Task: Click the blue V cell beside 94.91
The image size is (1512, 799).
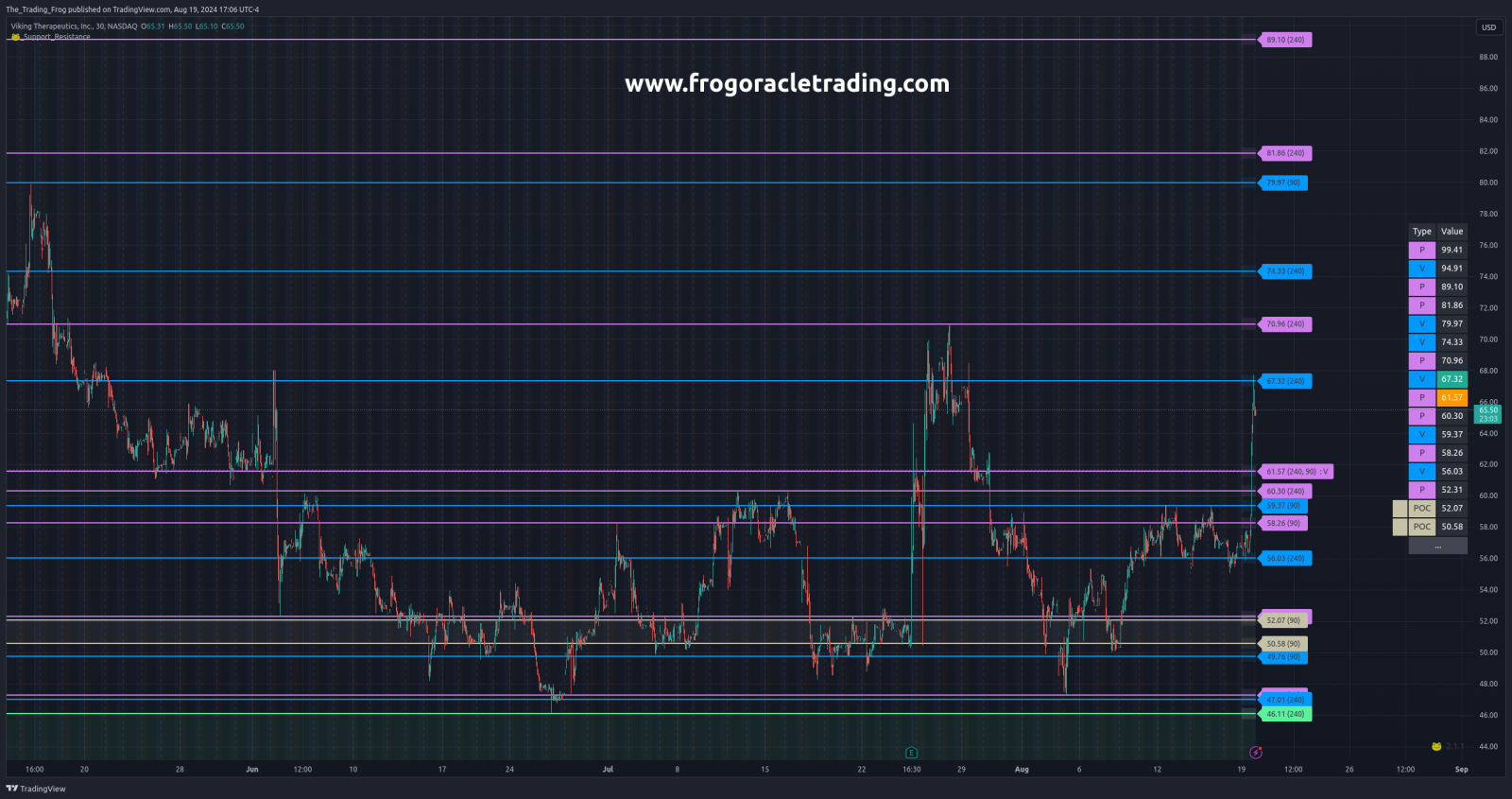Action: 1422,269
